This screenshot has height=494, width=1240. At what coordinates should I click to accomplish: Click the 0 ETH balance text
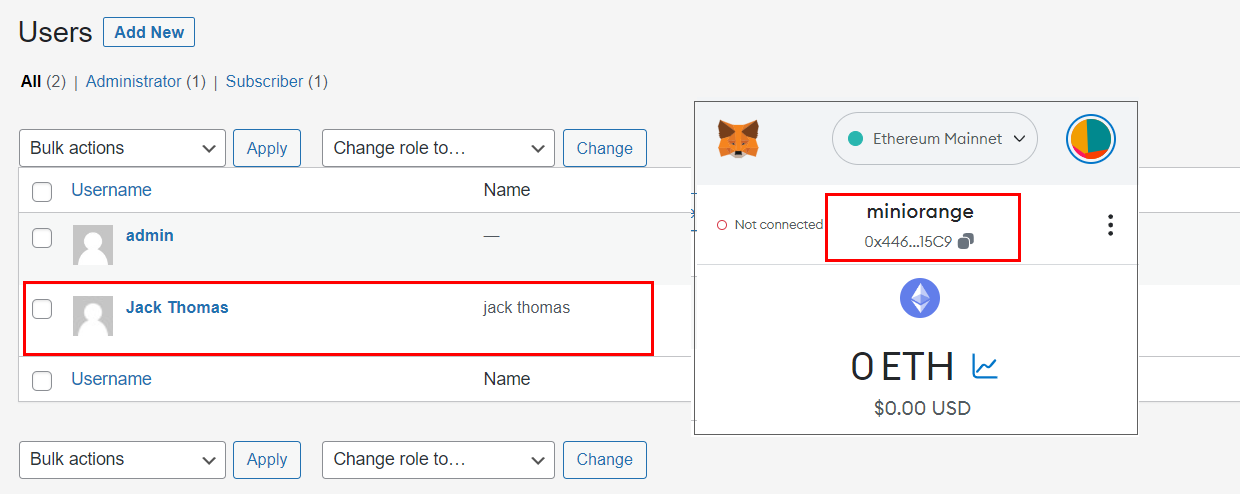click(902, 367)
